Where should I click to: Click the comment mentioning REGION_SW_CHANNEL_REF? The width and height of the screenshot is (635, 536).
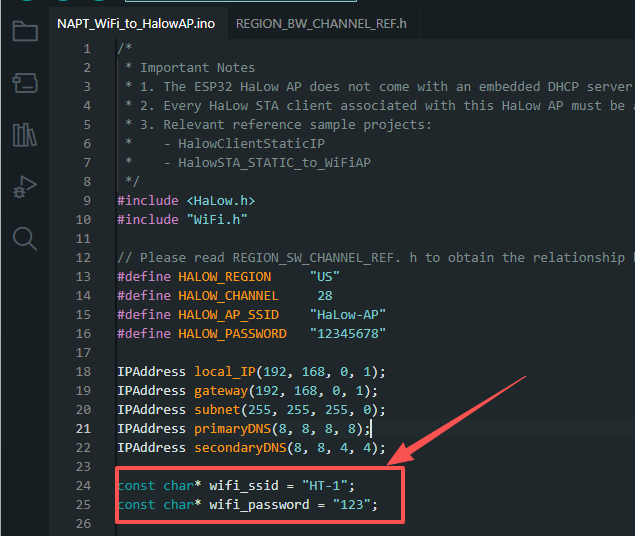[375, 257]
